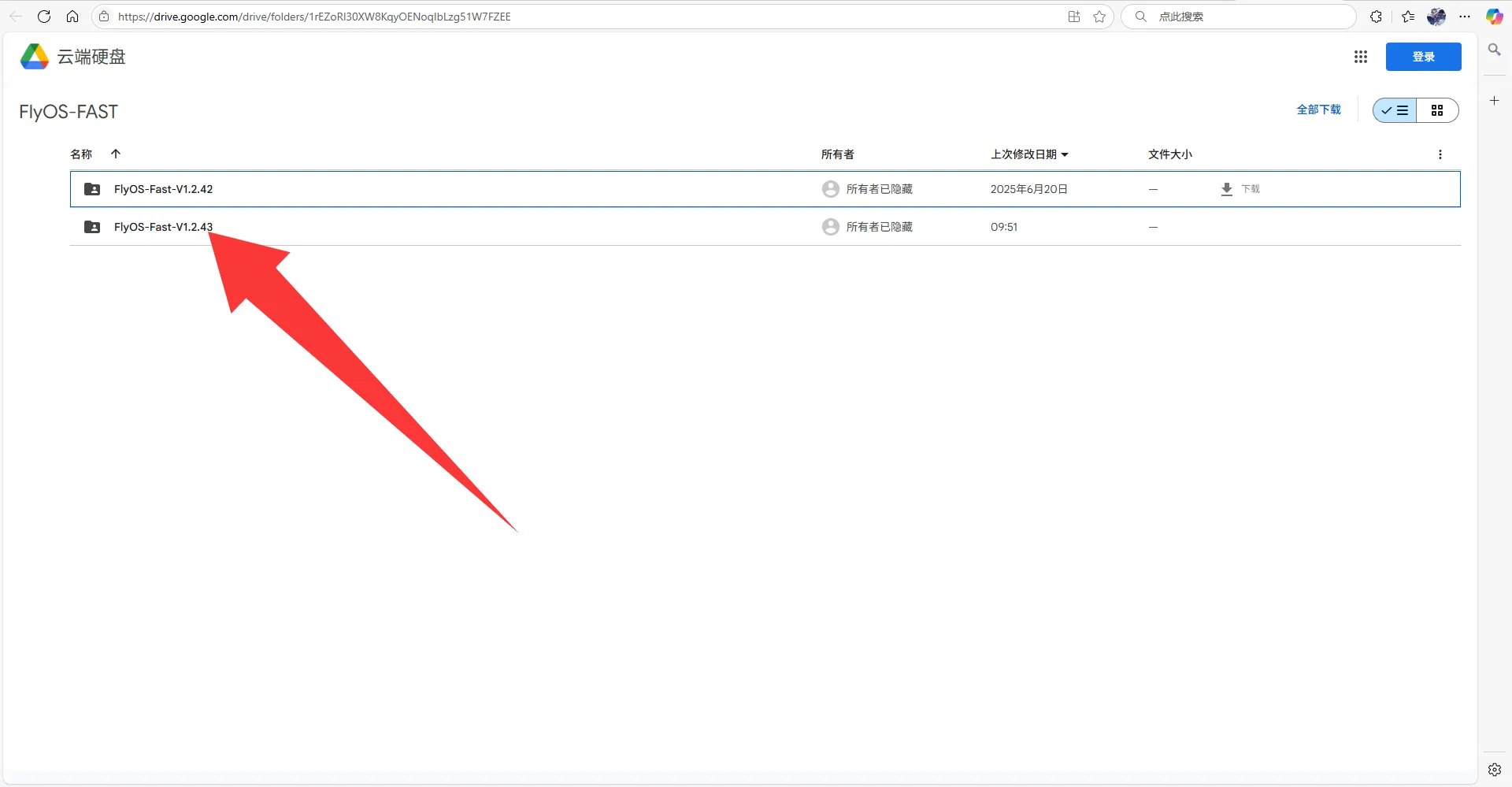Switch to list layout view
The width and height of the screenshot is (1512, 787).
[x=1395, y=110]
